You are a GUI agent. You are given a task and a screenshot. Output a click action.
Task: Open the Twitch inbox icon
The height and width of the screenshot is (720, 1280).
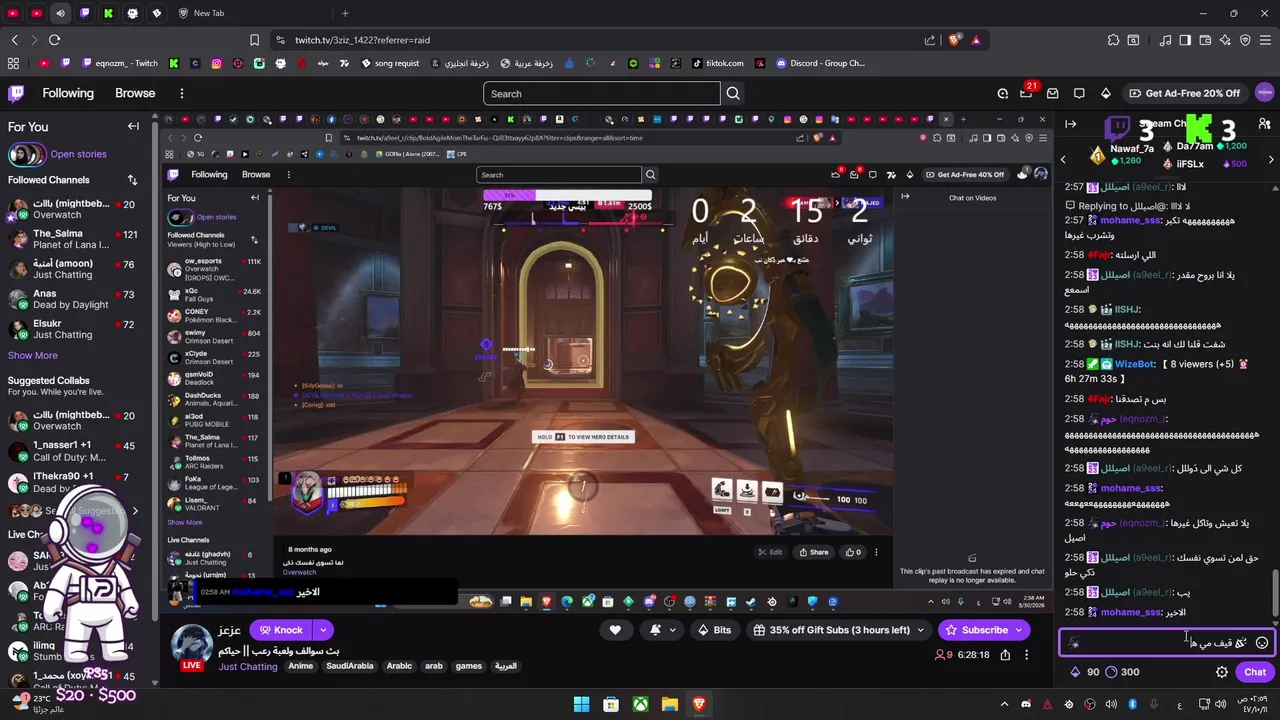tap(1052, 93)
